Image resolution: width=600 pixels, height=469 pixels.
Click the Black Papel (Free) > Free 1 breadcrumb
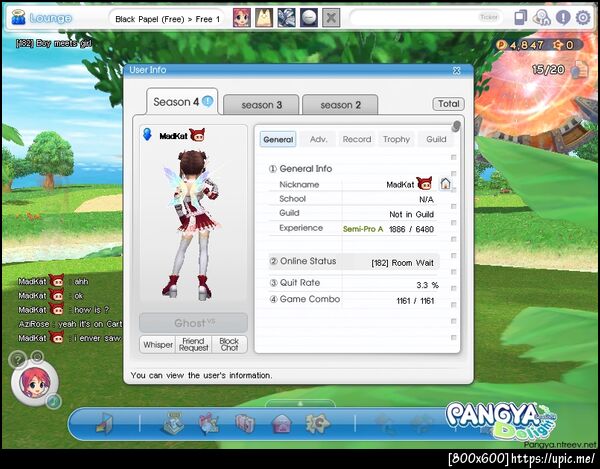167,19
